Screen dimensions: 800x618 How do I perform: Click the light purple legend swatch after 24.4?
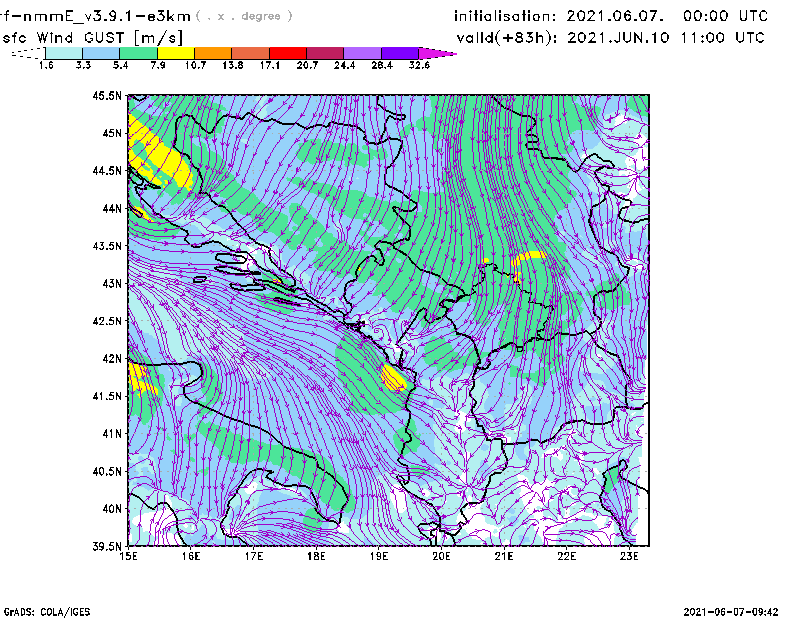coord(362,53)
